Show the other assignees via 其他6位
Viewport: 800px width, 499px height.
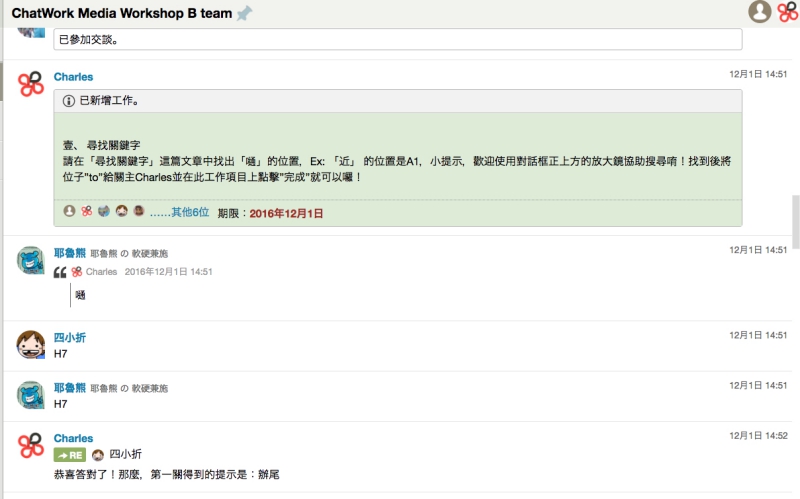180,212
